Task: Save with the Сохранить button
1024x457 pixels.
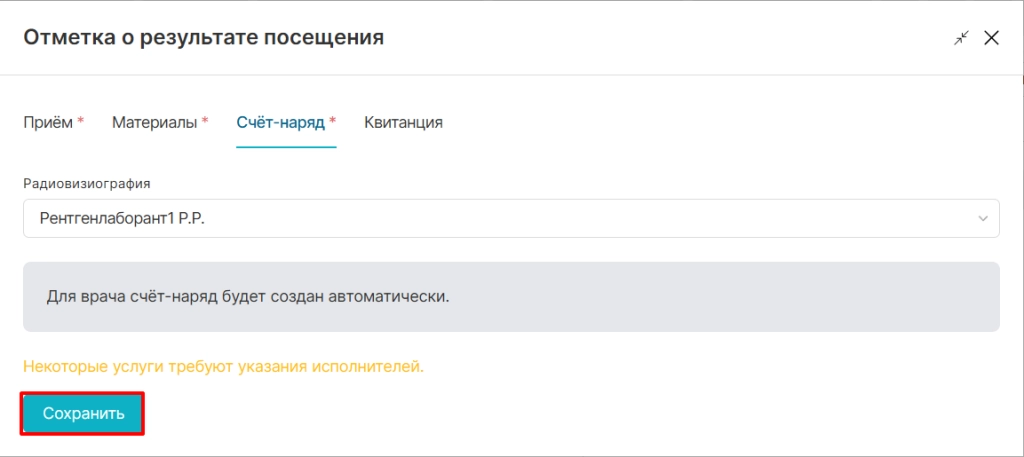Action: pyautogui.click(x=84, y=413)
